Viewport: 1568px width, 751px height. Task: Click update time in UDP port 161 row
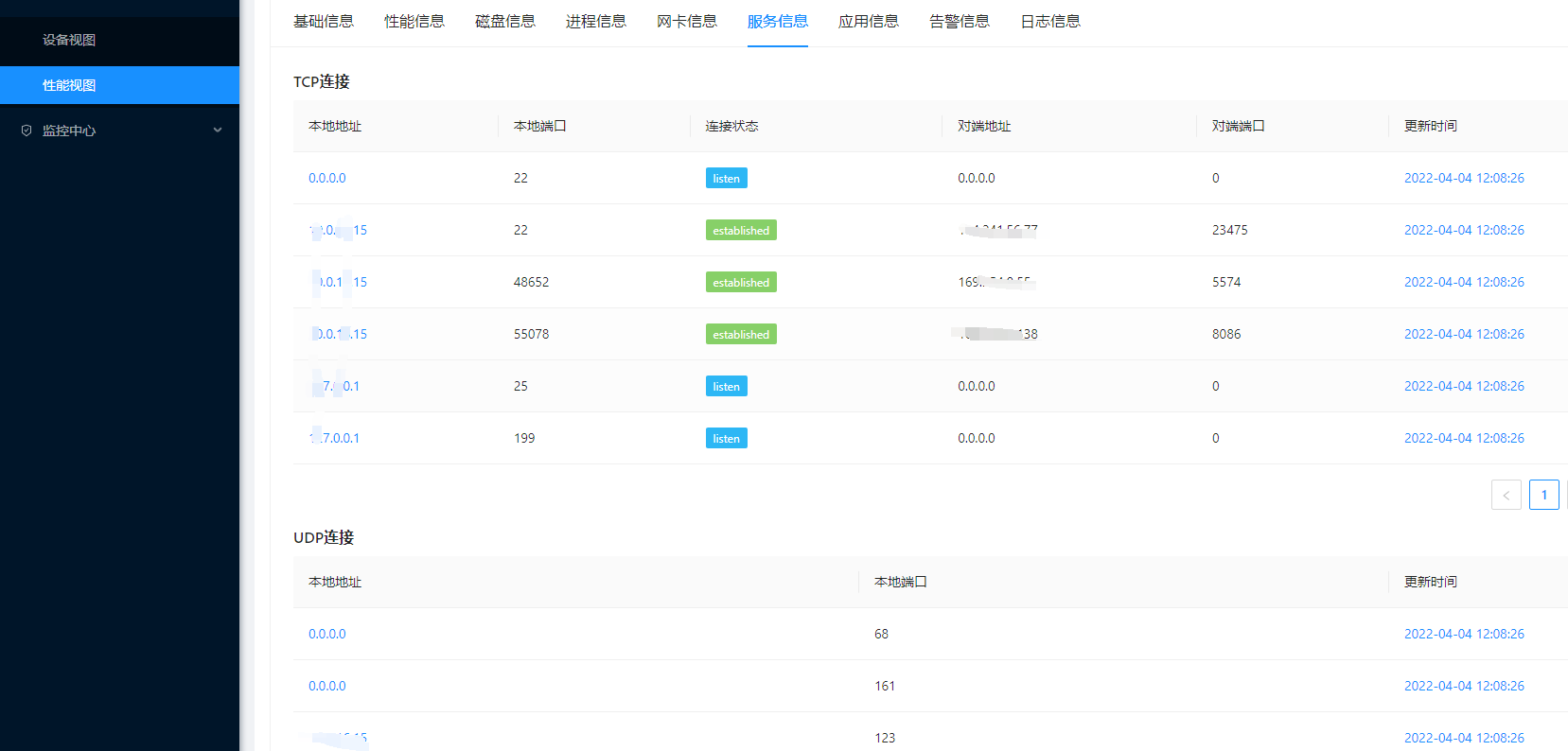pos(1464,686)
